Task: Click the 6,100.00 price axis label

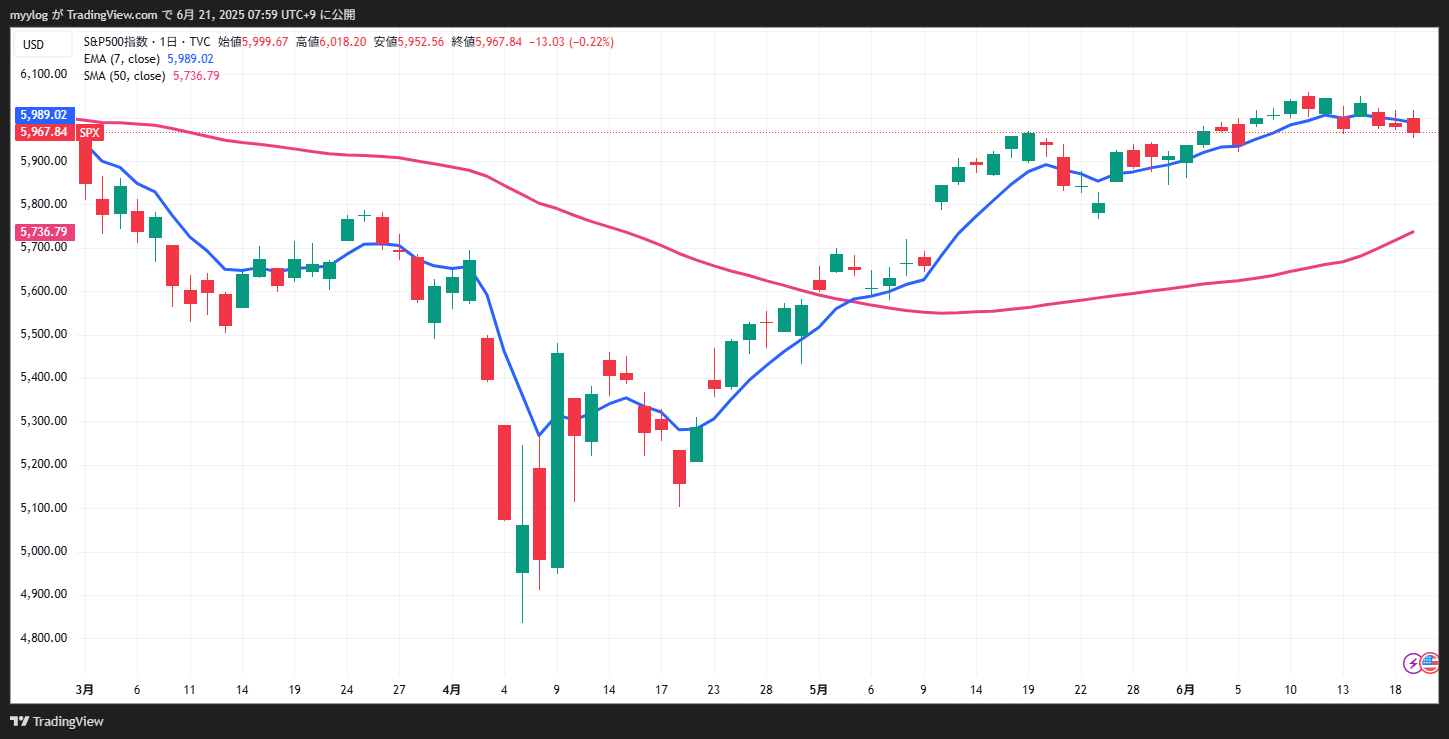Action: (x=44, y=74)
